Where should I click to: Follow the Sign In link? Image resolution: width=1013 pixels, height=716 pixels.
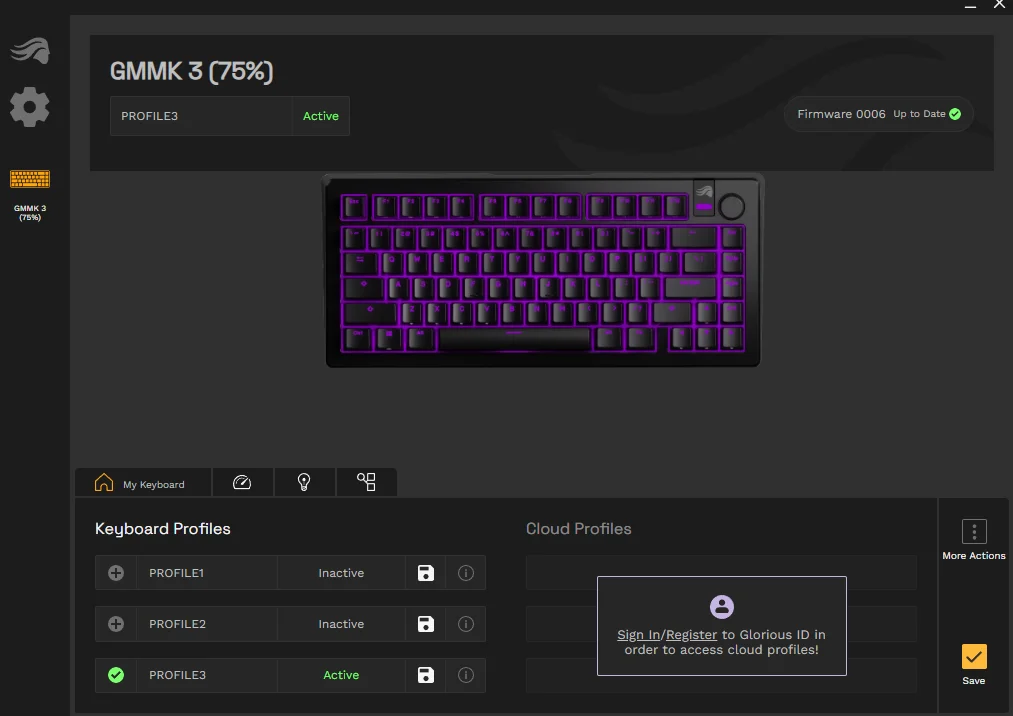coord(638,635)
